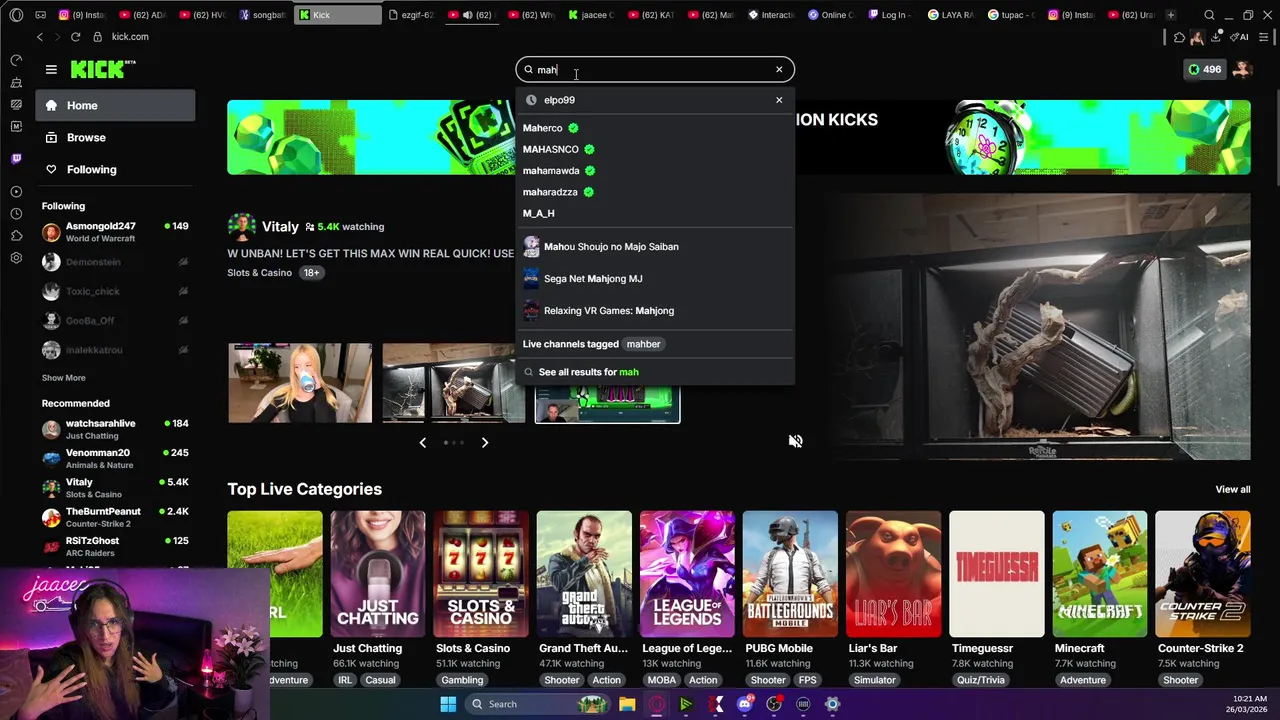The width and height of the screenshot is (1280, 720).
Task: Open Asmongold247 followed channel
Action: coord(115,232)
